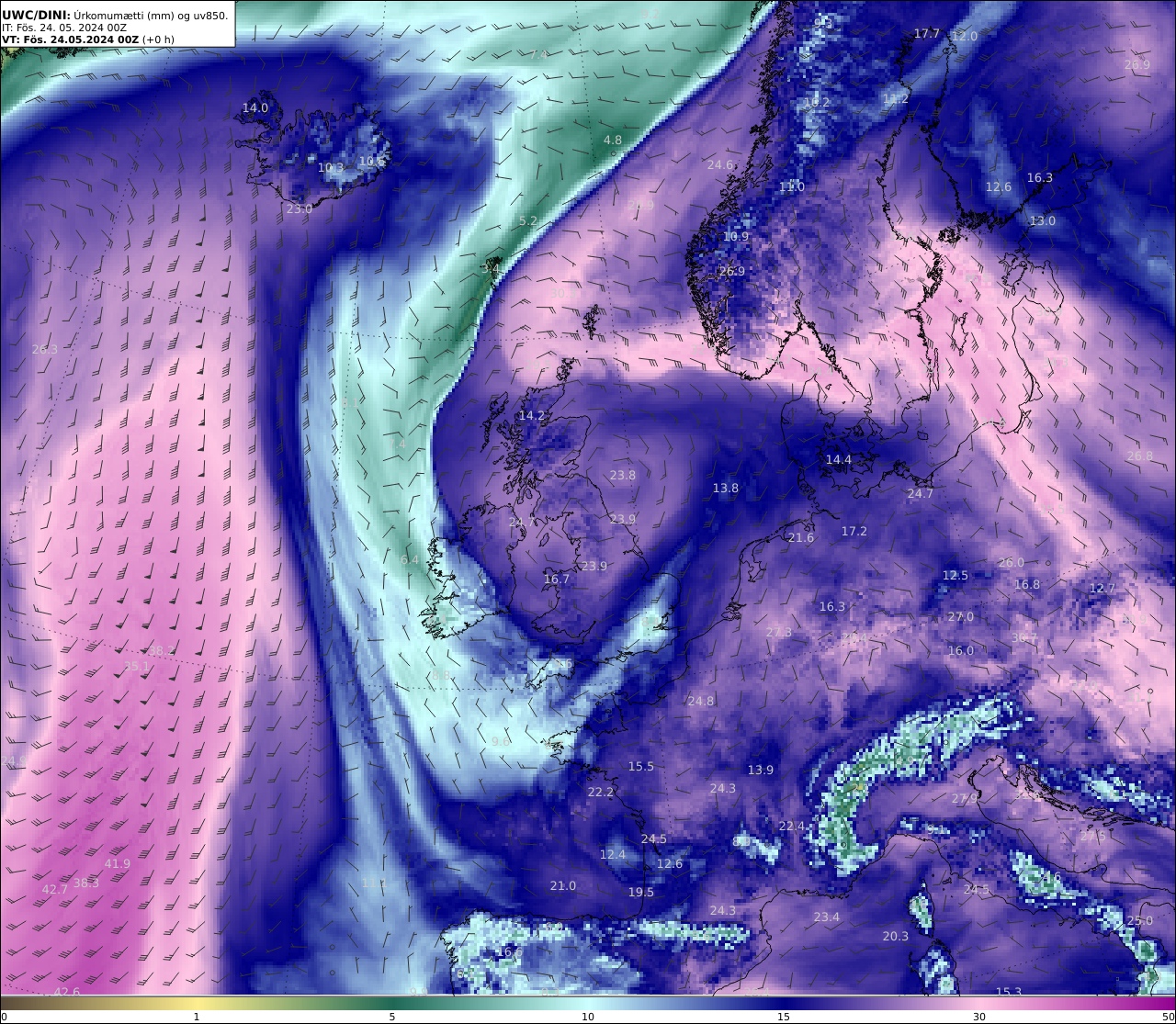This screenshot has width=1176, height=1024.
Task: Click the 23.0 value south of Iceland
Action: 300,208
